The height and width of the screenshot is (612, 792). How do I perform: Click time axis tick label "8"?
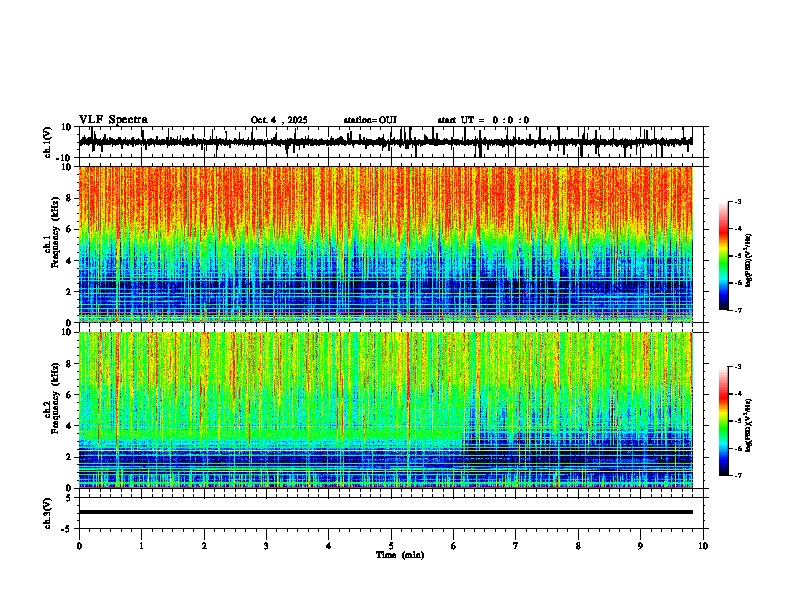(x=578, y=546)
